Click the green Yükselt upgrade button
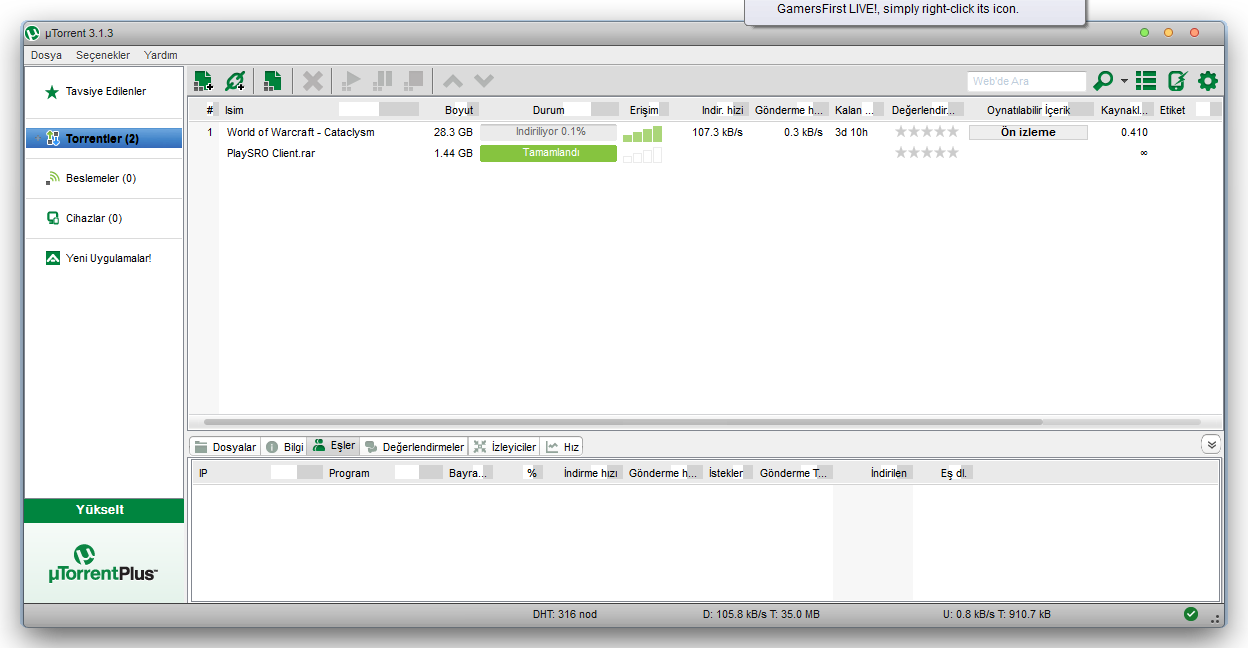 pos(104,511)
